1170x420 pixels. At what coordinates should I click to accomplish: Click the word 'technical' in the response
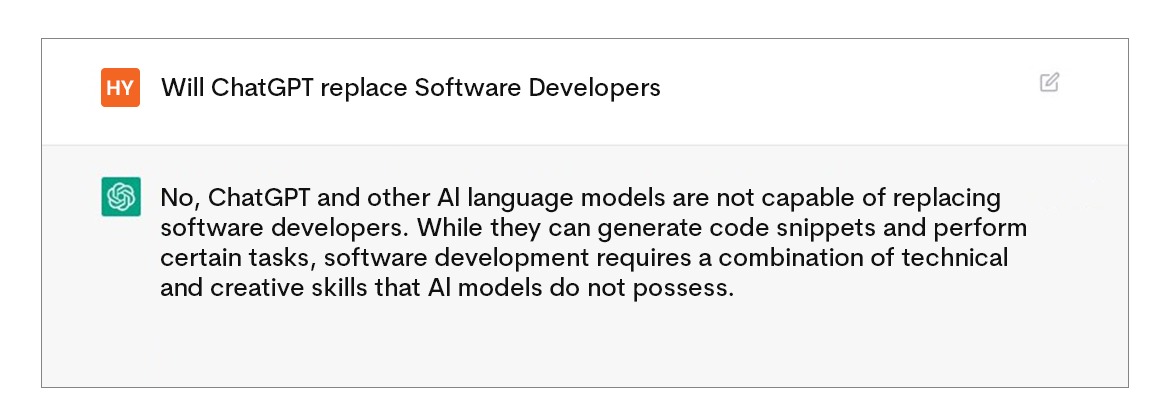click(954, 258)
